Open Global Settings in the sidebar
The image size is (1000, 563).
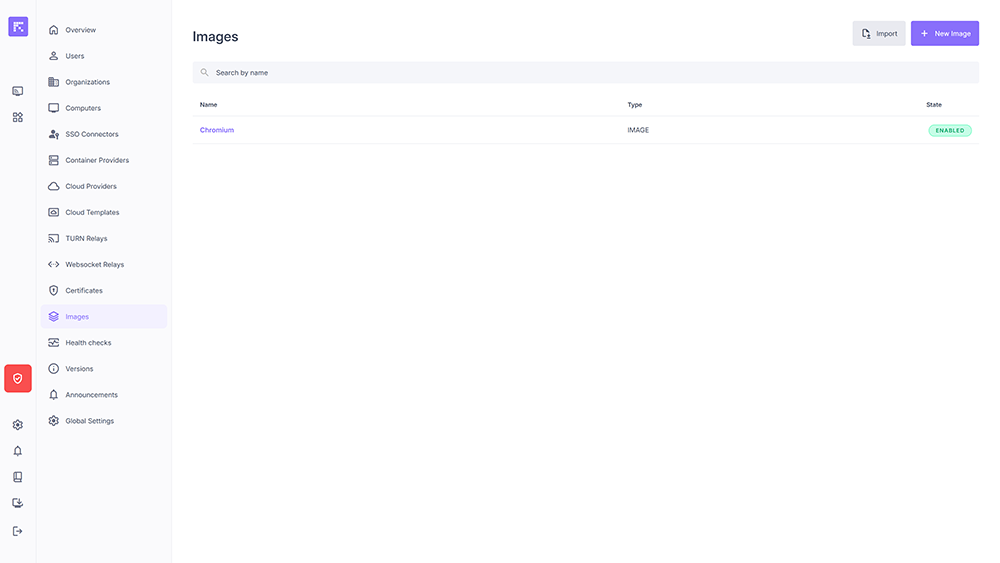coord(89,421)
